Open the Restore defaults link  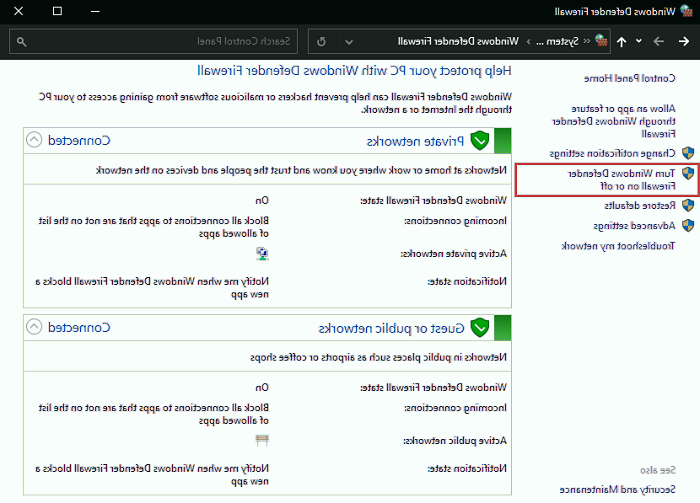[640, 206]
